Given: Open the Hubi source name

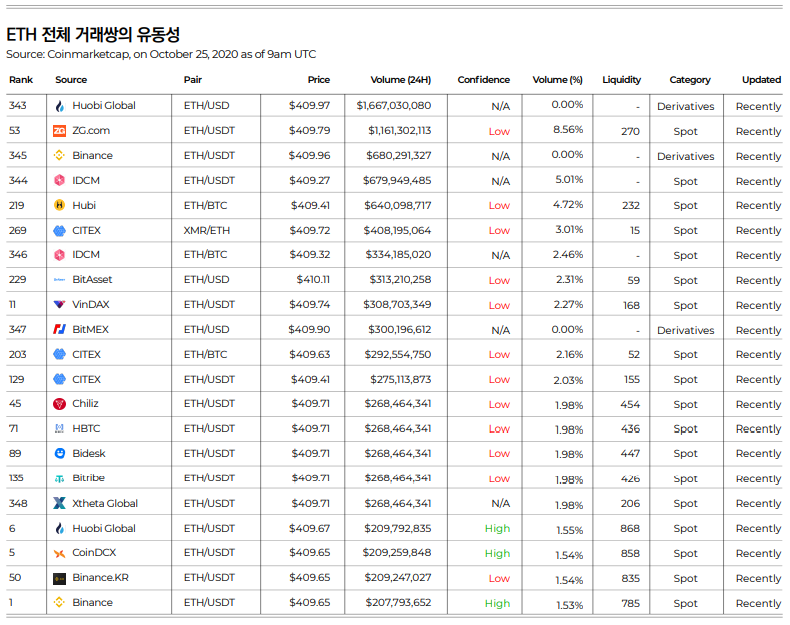Looking at the screenshot, I should [84, 205].
